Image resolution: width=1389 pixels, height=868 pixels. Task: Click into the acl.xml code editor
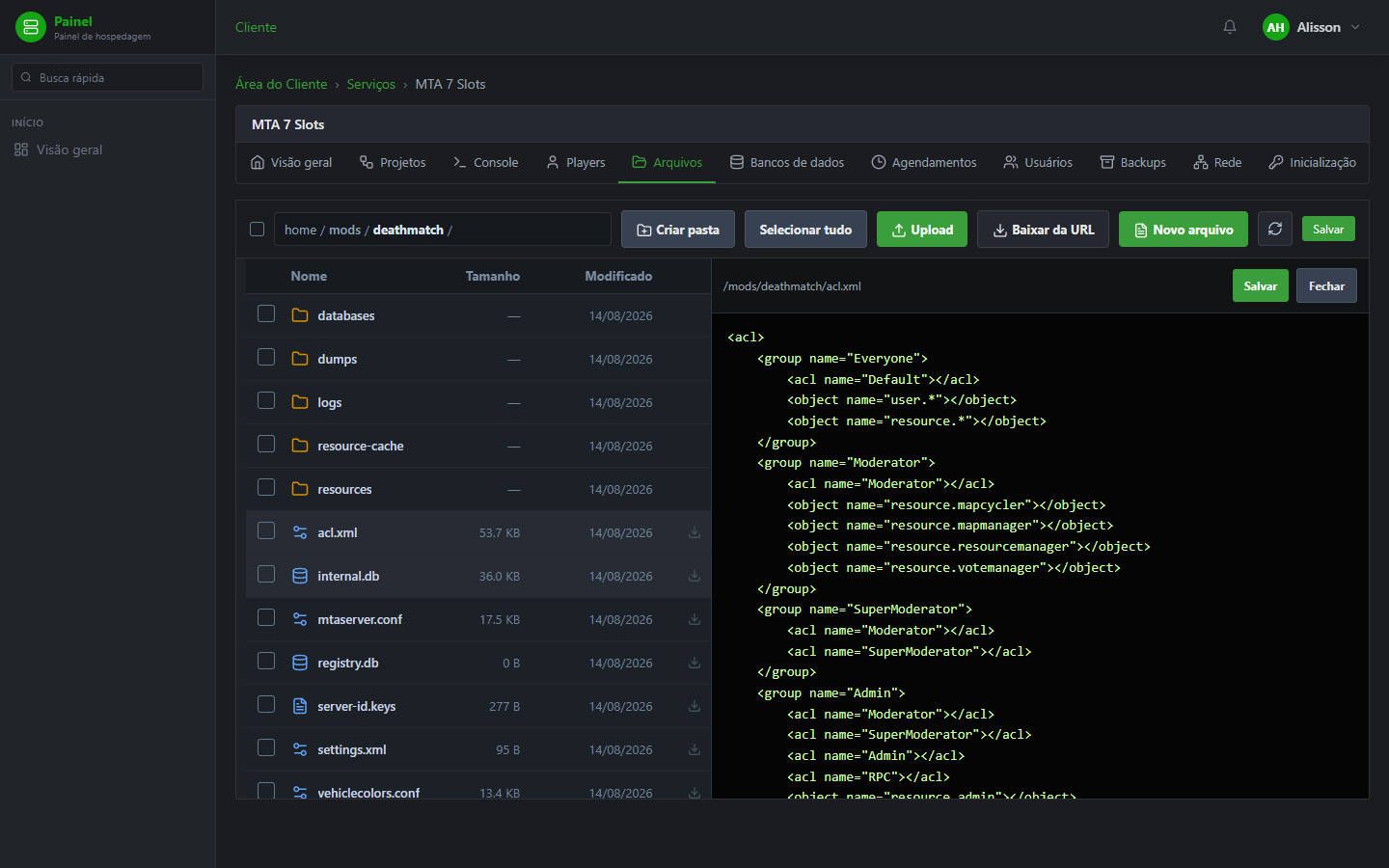(x=1040, y=556)
